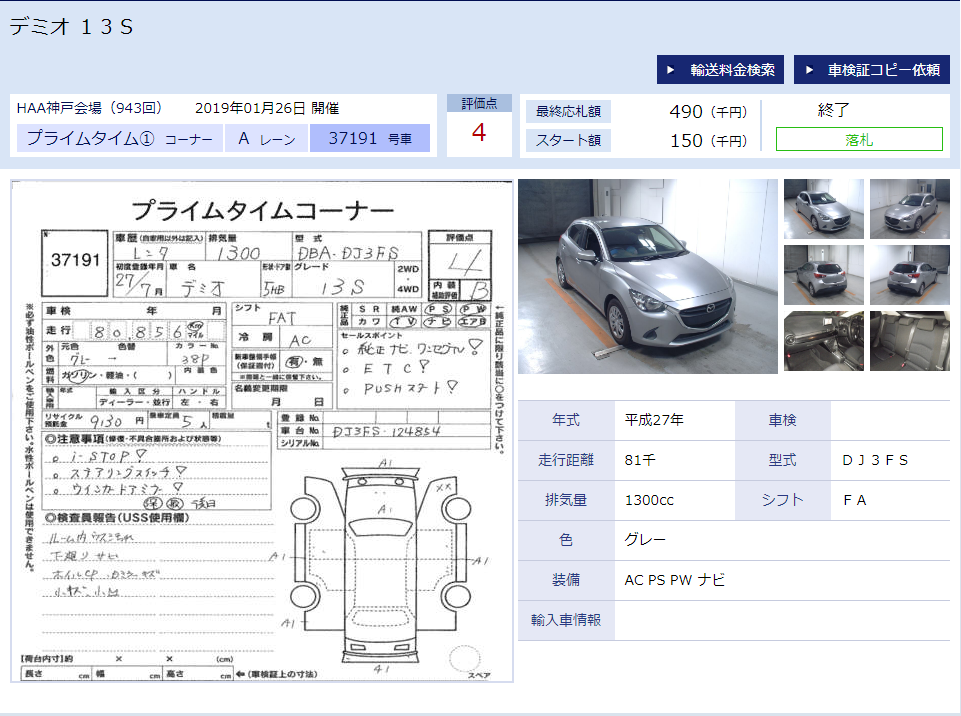Show the rear-view thumbnail above the seats photo
Viewport: 961px width, 716px height.
click(909, 275)
